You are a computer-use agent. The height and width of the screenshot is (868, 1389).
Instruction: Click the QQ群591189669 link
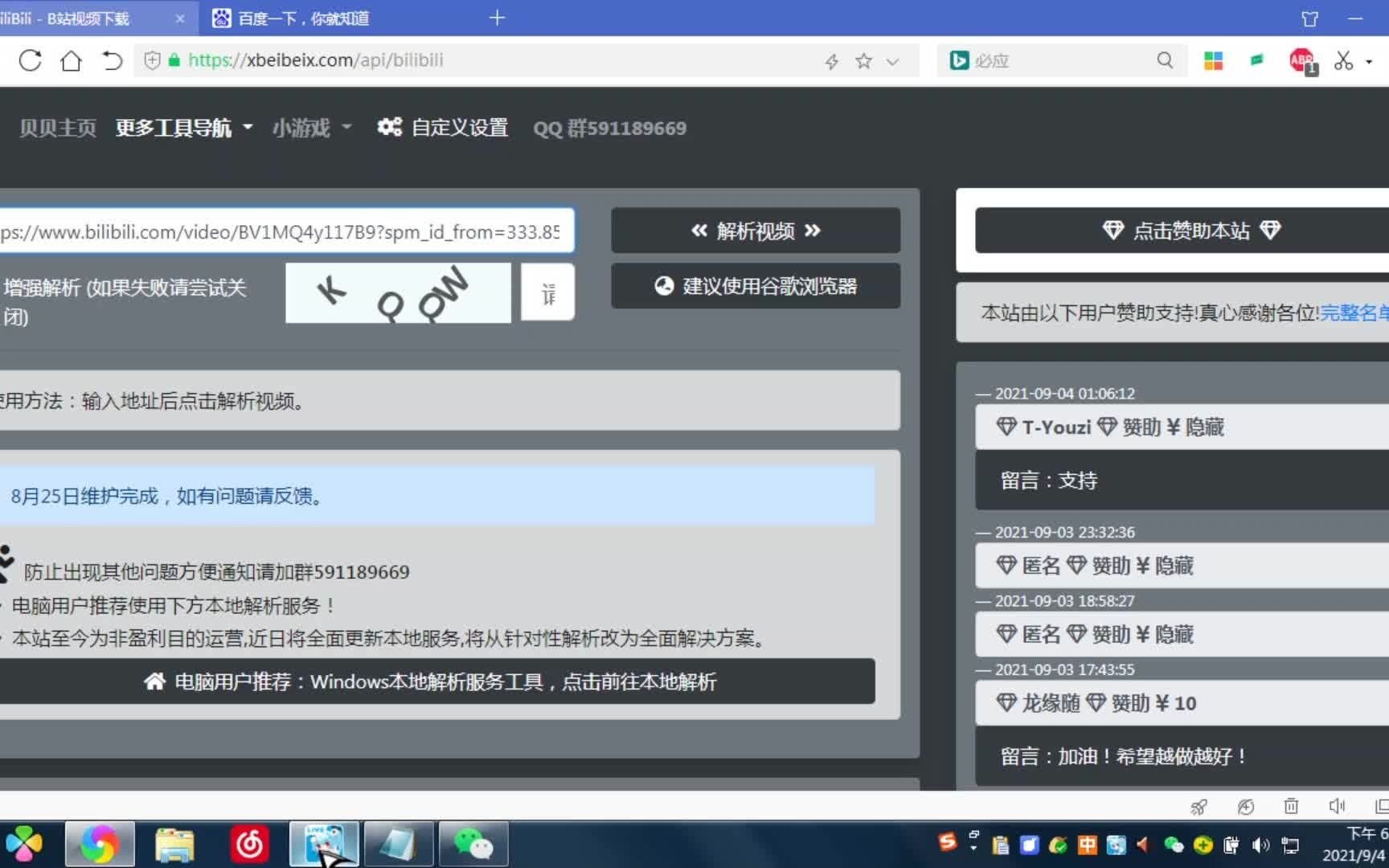pos(609,128)
